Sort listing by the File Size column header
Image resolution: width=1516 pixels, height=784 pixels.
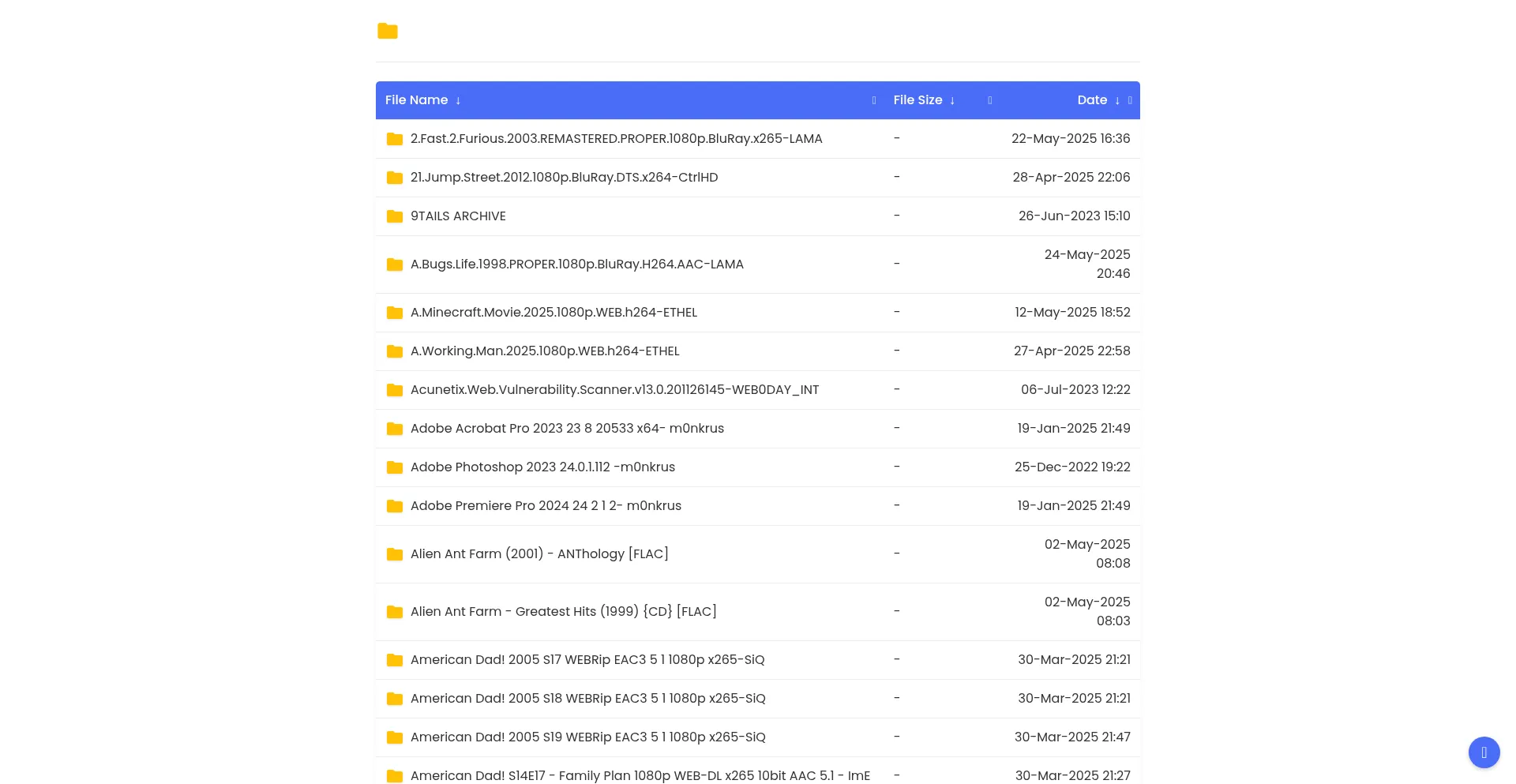917,100
